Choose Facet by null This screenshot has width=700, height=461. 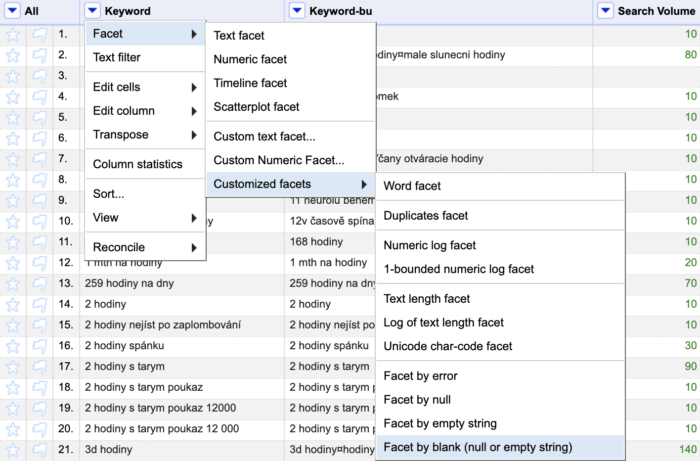coord(500,400)
